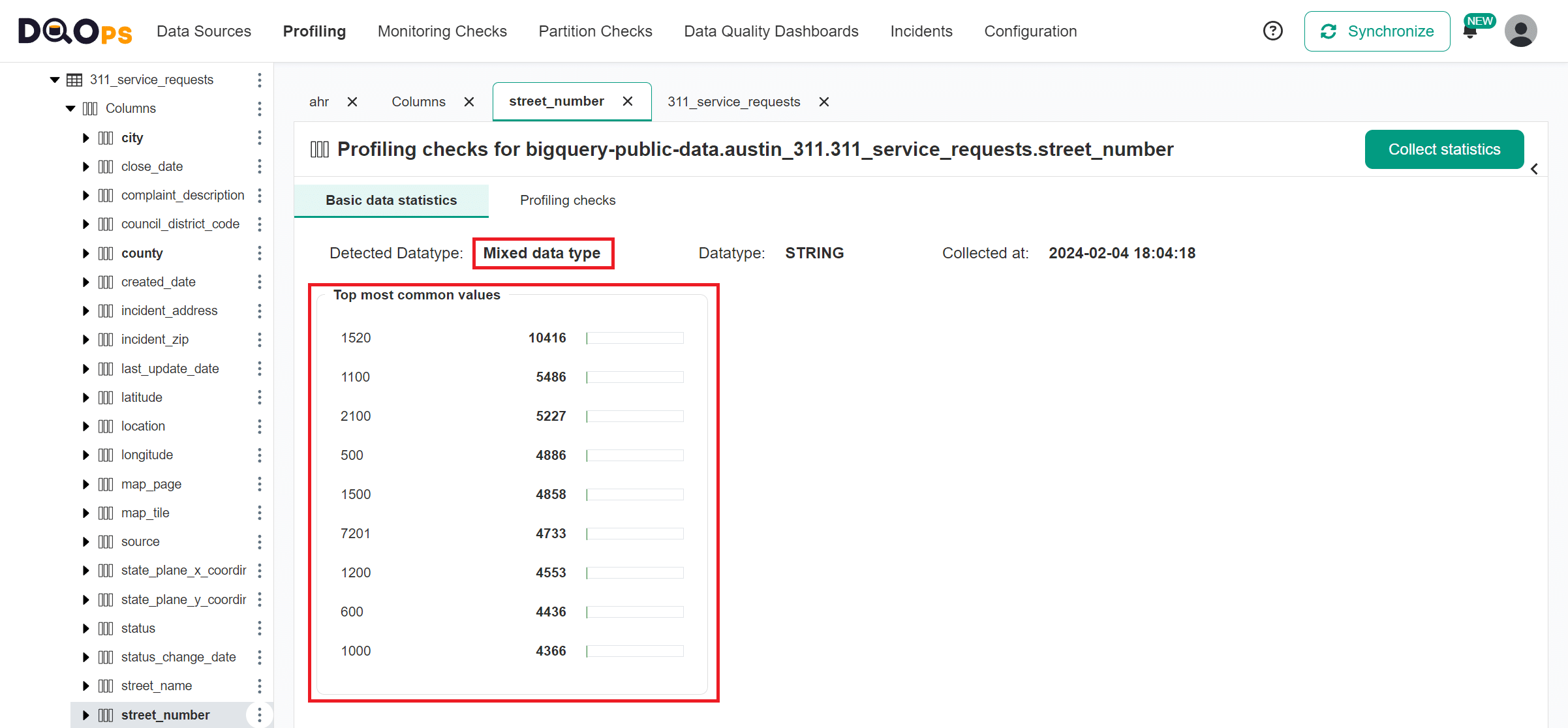Screen dimensions: 1568x728
Task: Collapse the Columns tree node
Action: tap(70, 108)
